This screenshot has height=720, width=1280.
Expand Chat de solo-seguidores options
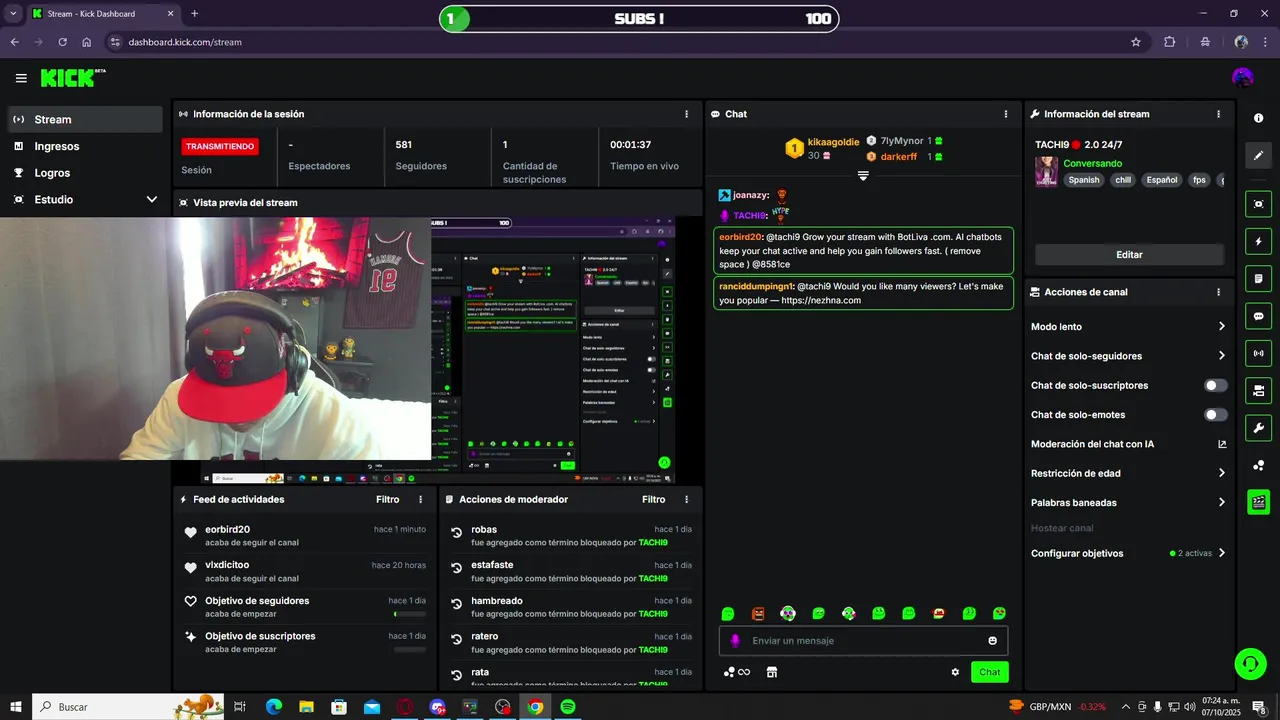(1222, 356)
